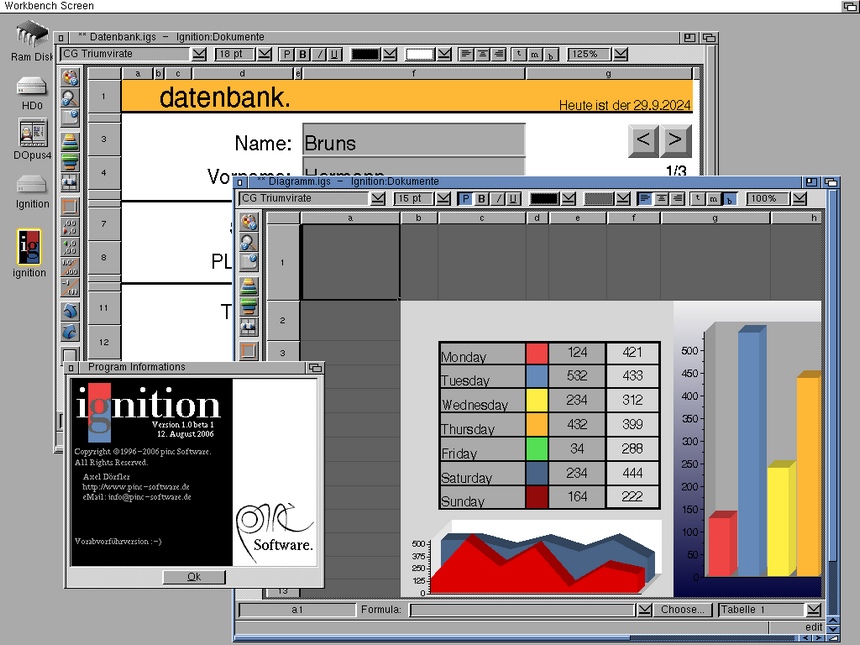Screen dimensions: 860x645
Task: Open font dropdown in Diagramm toolbar
Action: (378, 199)
